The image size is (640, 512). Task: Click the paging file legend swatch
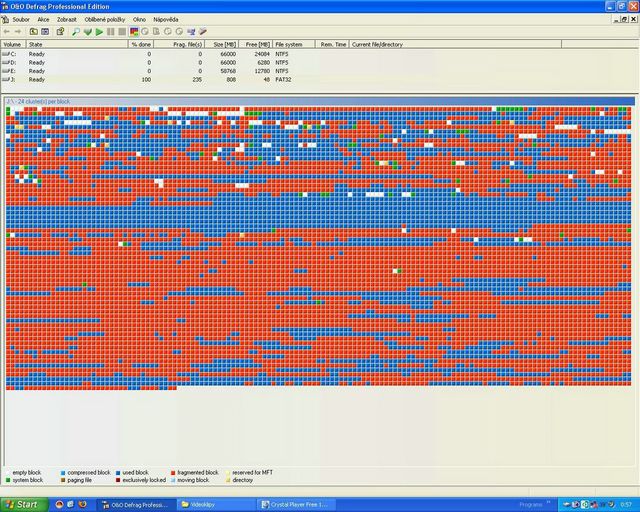pos(63,481)
